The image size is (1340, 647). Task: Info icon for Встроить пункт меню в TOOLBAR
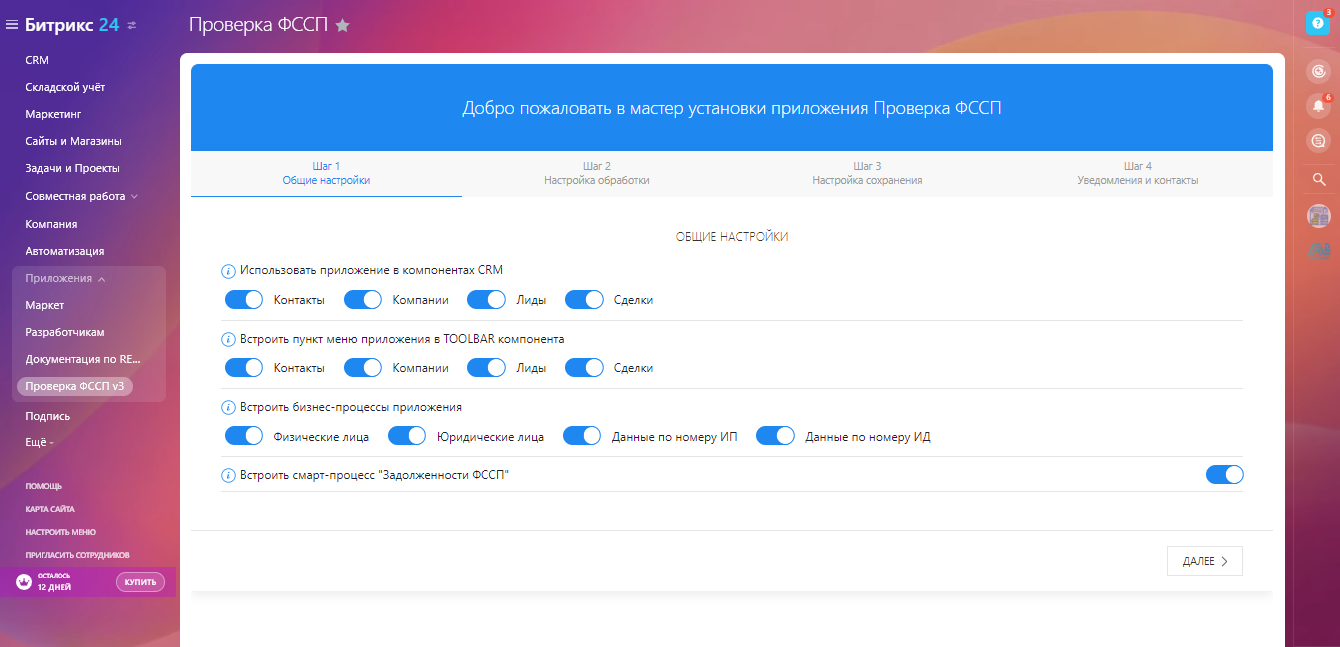[x=227, y=339]
